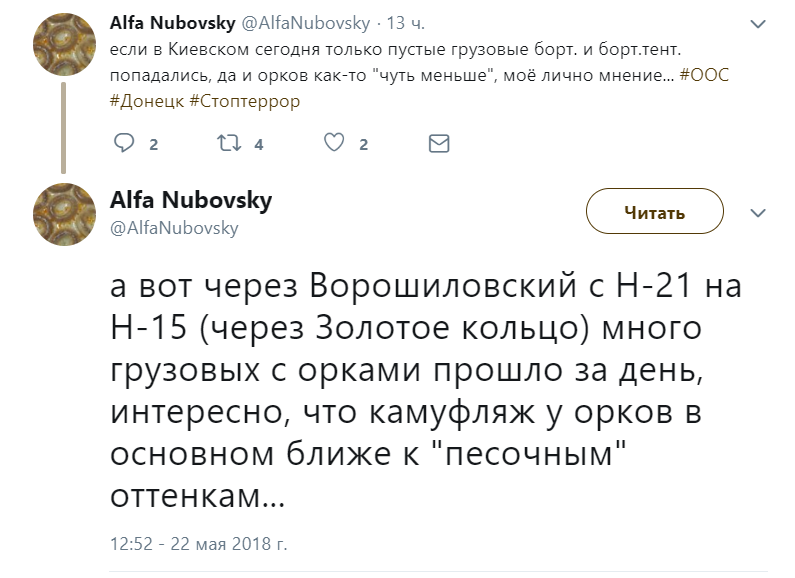Open the 12:52 - 22 мая 2018 timestamp
This screenshot has width=795, height=578.
coord(199,544)
